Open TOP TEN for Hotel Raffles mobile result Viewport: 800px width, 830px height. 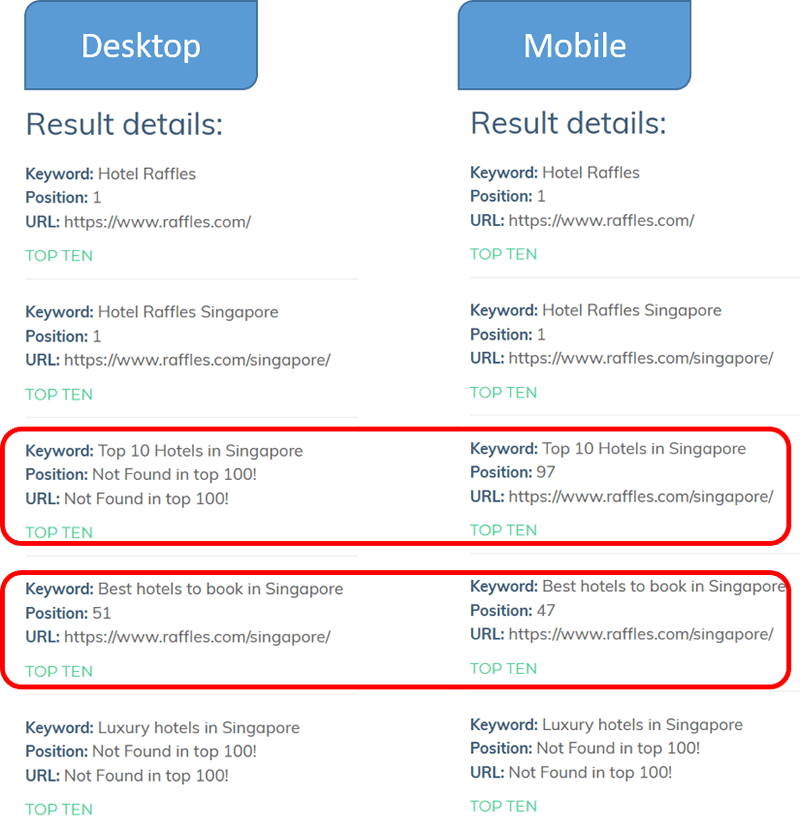pos(503,254)
